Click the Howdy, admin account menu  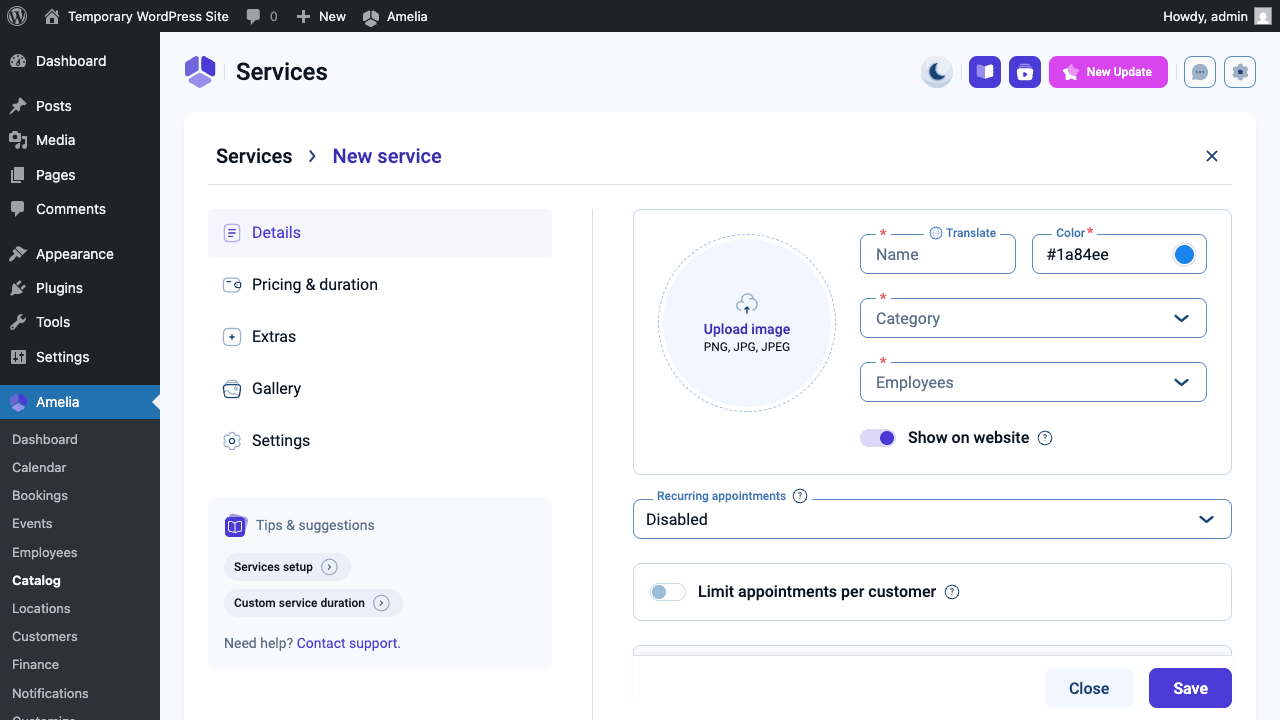(1217, 16)
